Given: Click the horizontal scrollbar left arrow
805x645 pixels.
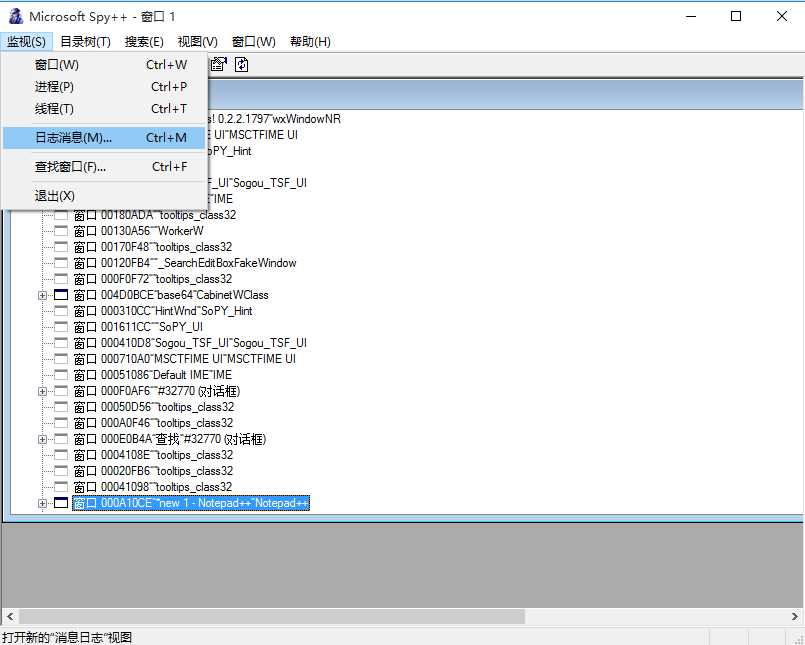Looking at the screenshot, I should (x=10, y=616).
